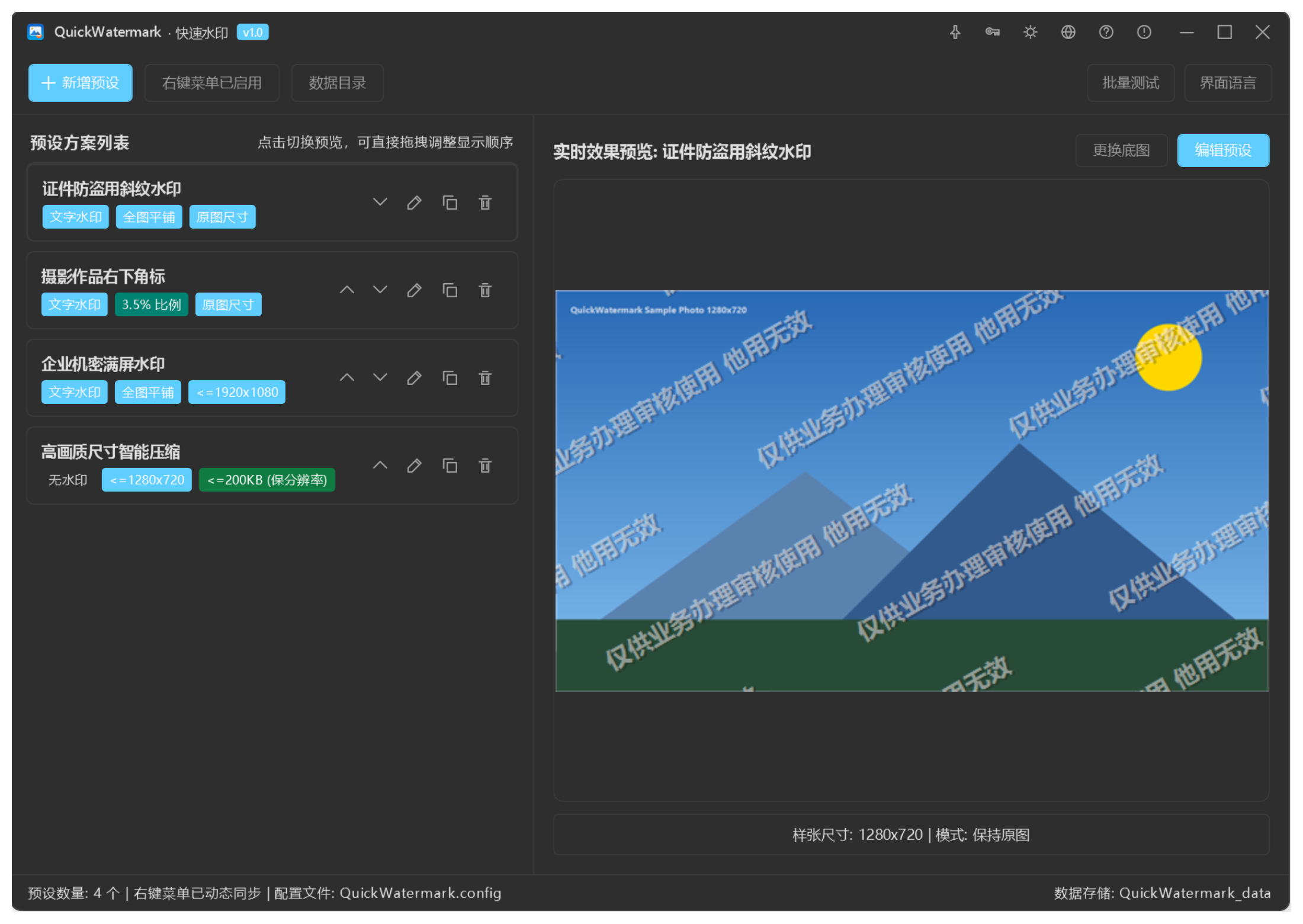Toggle the sun theme icon
This screenshot has height=924, width=1303.
click(x=1031, y=32)
